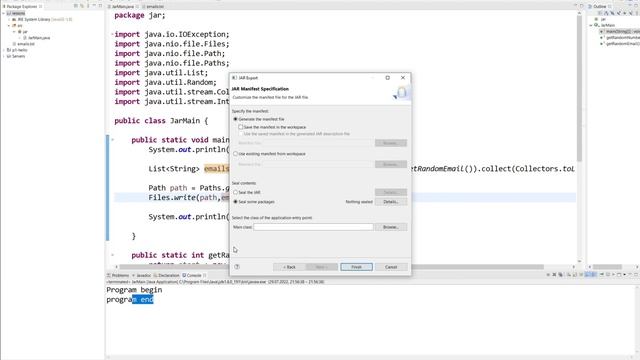Expand the p1-hello project
Image resolution: width=640 pixels, height=360 pixels.
[x=4, y=50]
